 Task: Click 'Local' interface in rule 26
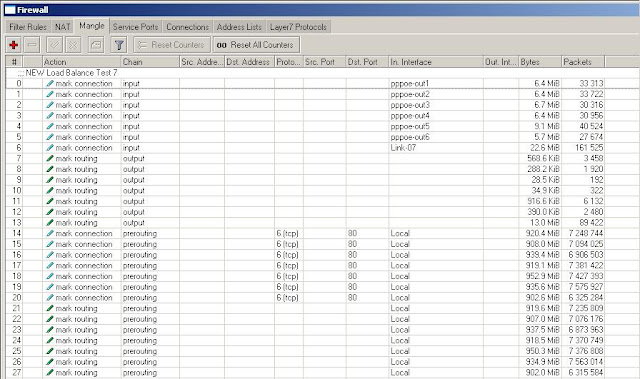tap(400, 362)
